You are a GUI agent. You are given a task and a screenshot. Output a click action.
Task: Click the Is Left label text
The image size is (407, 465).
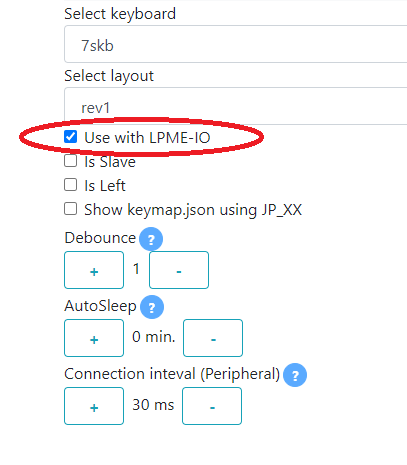(x=105, y=186)
